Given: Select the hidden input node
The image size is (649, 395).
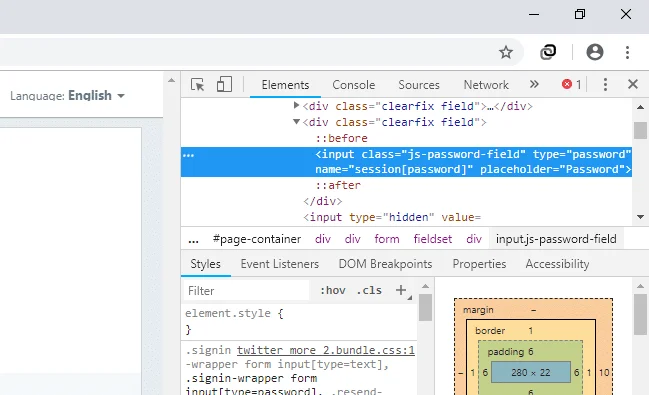Looking at the screenshot, I should pyautogui.click(x=392, y=217).
